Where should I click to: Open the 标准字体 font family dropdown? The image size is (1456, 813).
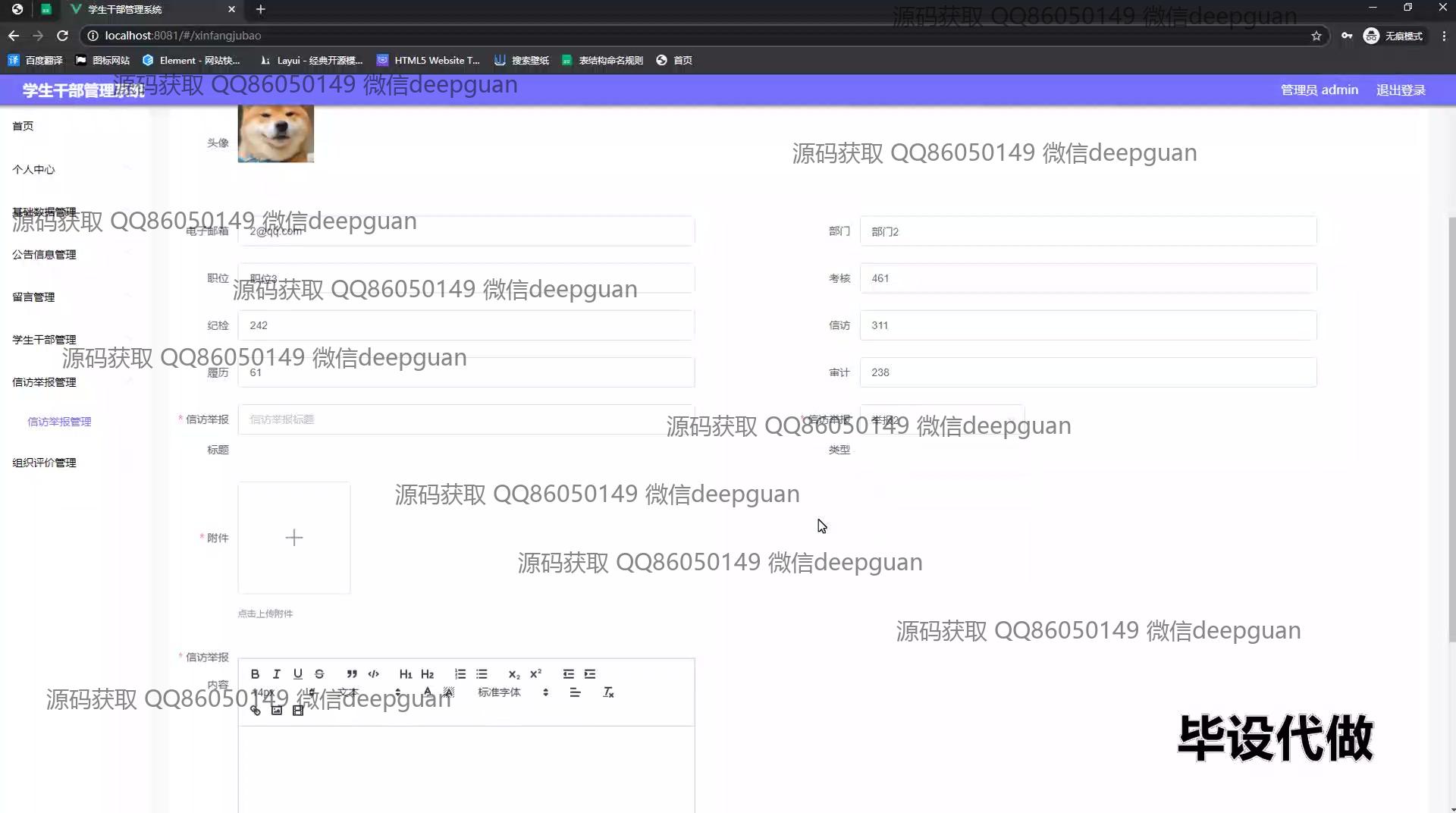tap(513, 692)
